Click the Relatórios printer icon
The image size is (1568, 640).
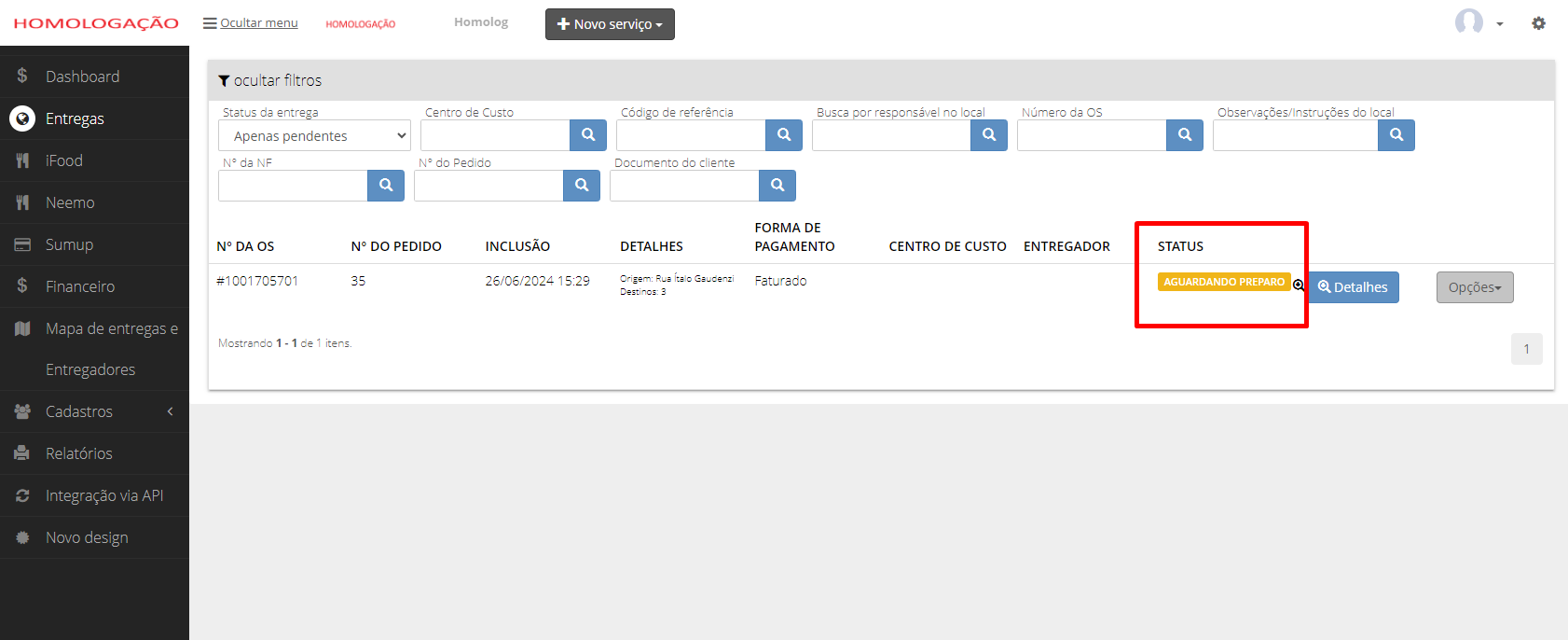22,453
